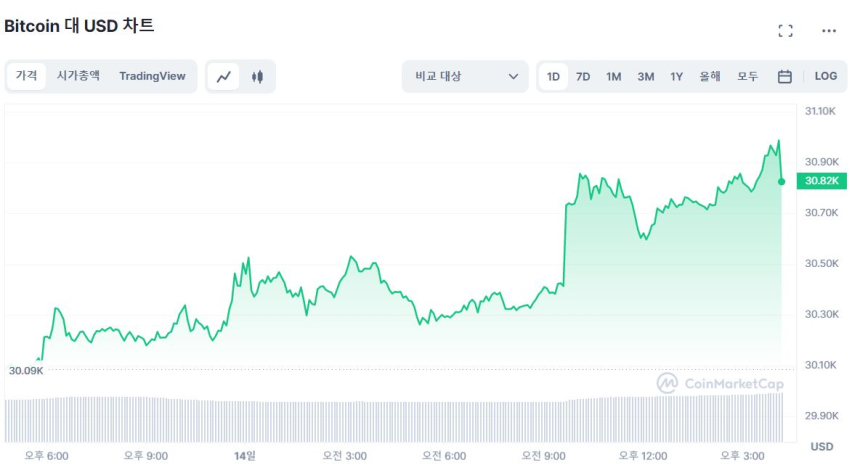Screen dimensions: 860x465
Task: Click the green 30.82K current price label
Action: coord(816,181)
